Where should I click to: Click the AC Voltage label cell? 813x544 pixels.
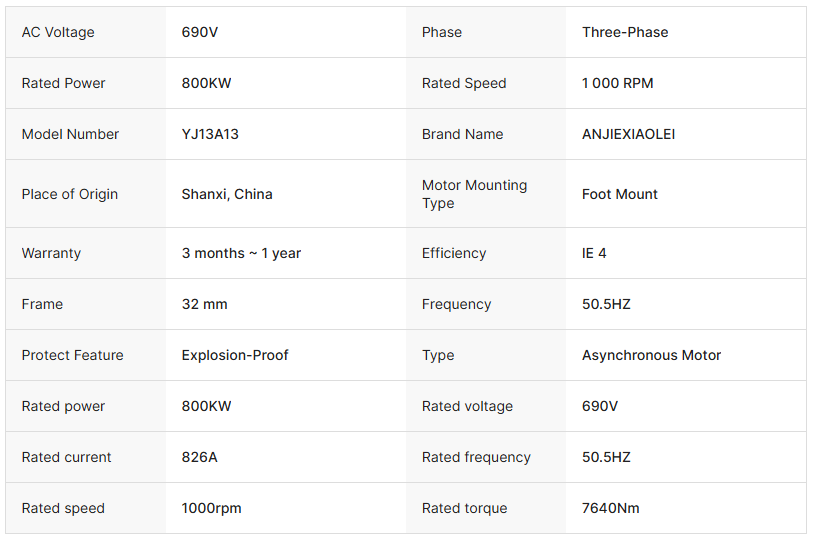[x=58, y=32]
